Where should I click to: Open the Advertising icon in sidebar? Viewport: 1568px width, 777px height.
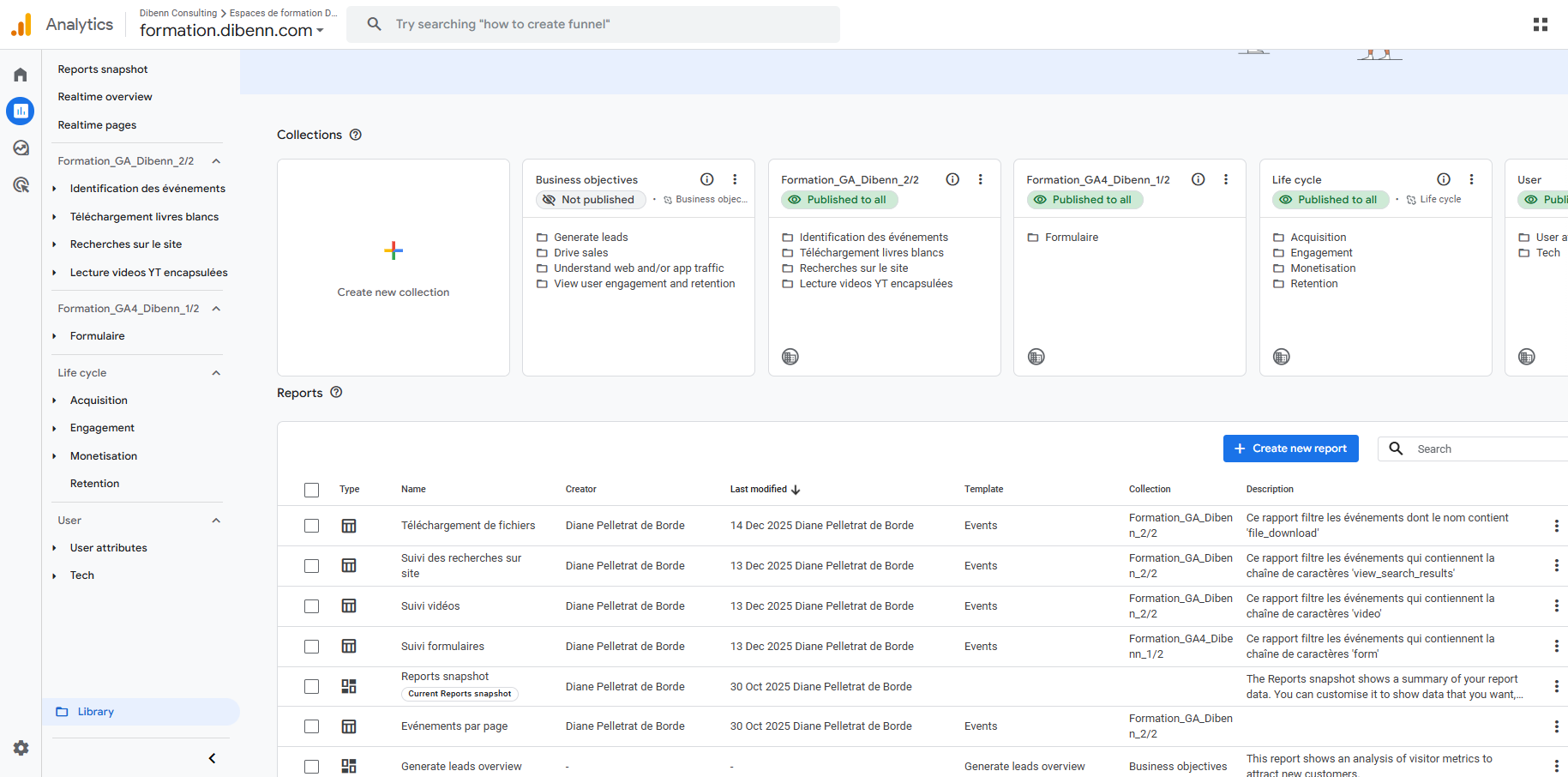(21, 184)
